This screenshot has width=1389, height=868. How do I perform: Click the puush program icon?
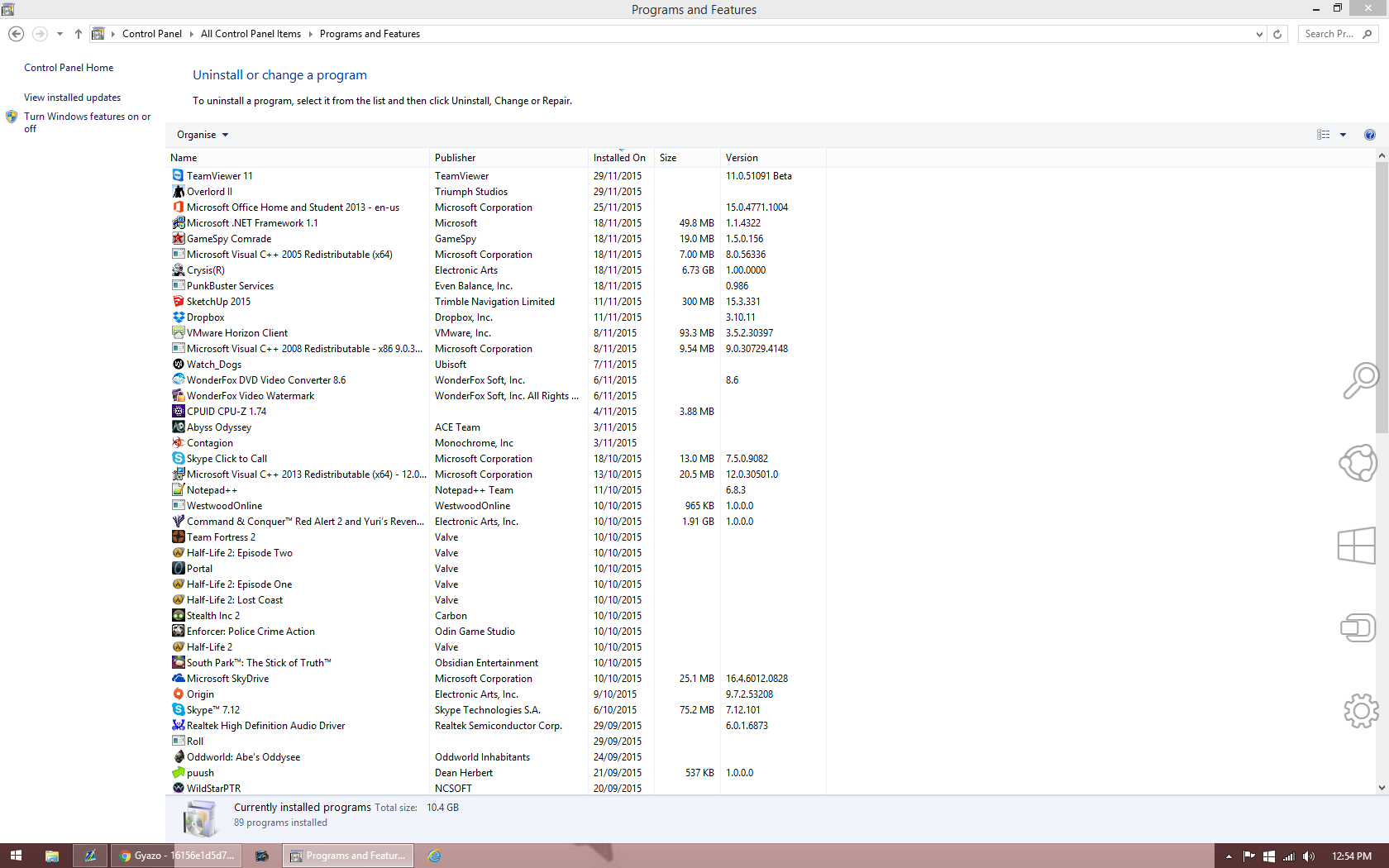[178, 772]
